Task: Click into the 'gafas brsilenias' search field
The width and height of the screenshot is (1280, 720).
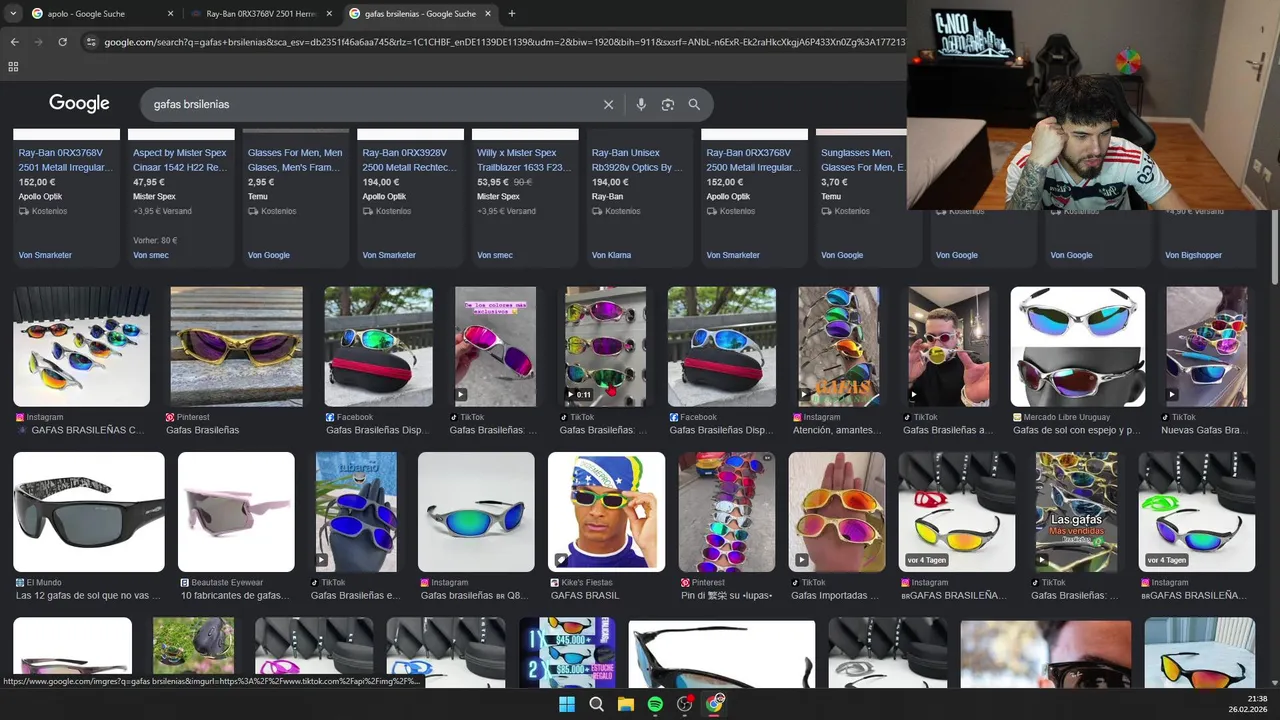Action: click(370, 104)
